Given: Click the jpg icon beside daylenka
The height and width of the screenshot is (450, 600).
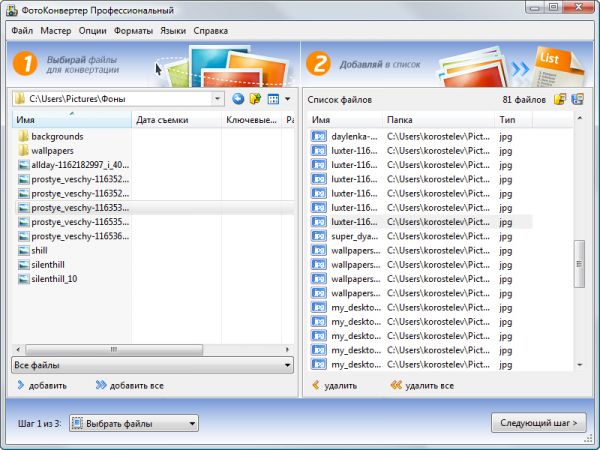Looking at the screenshot, I should tap(318, 136).
